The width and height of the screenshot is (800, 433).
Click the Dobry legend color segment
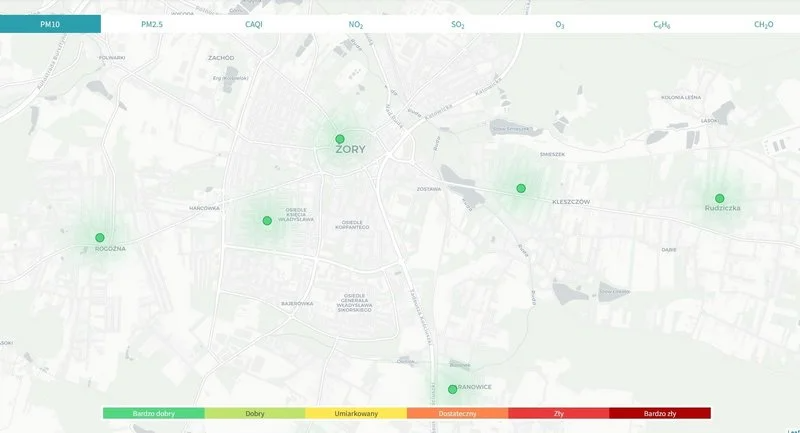click(255, 413)
